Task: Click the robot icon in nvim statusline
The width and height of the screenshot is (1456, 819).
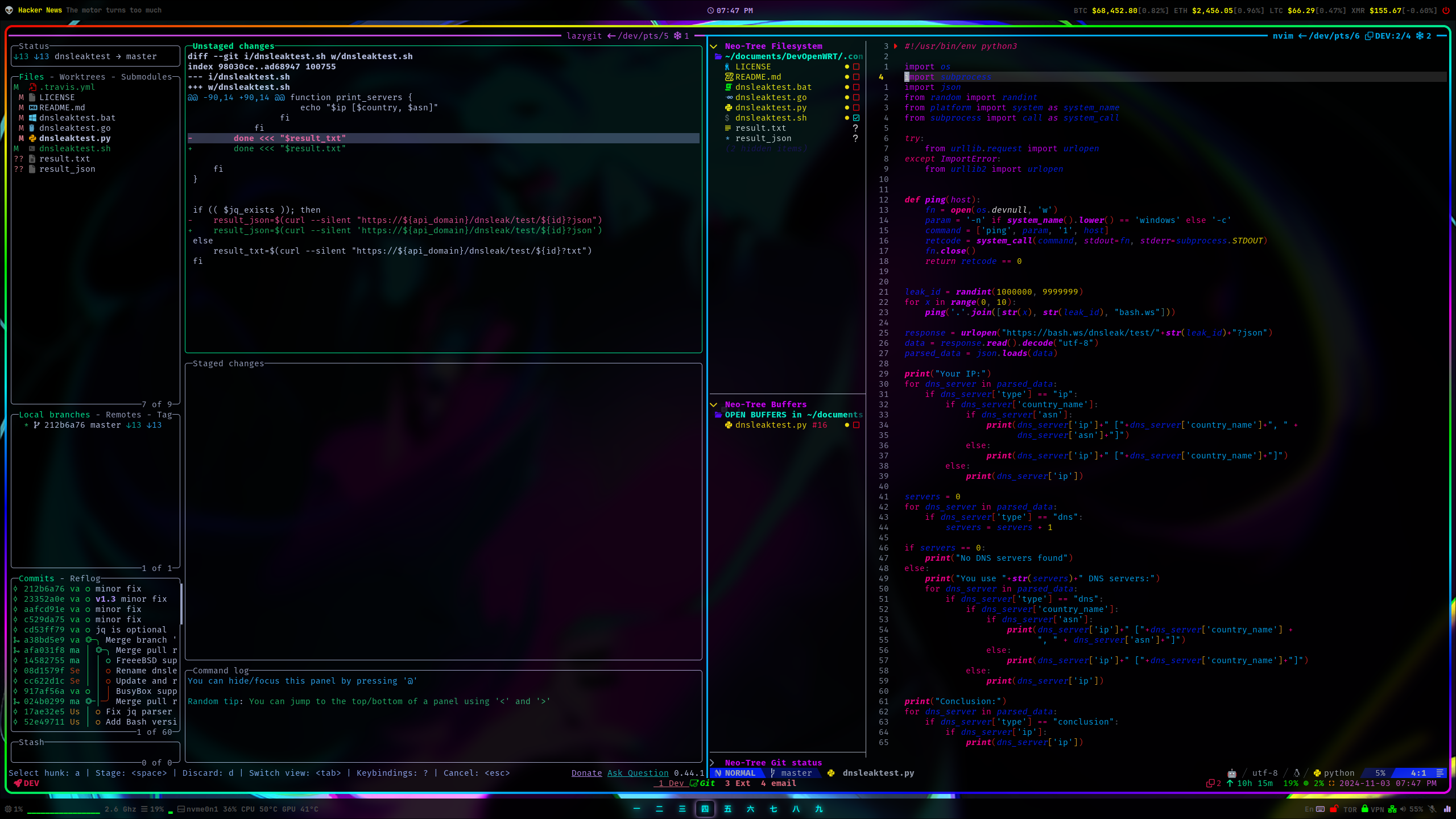Action: click(x=1231, y=773)
